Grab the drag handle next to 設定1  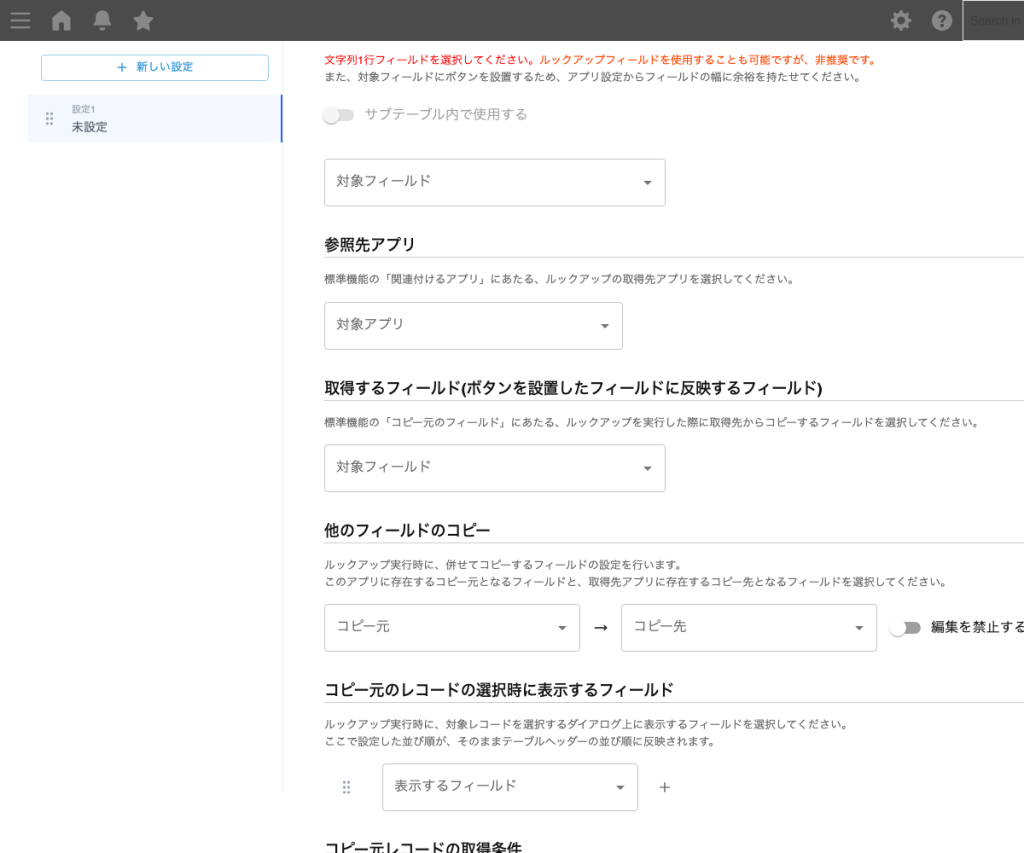click(48, 117)
